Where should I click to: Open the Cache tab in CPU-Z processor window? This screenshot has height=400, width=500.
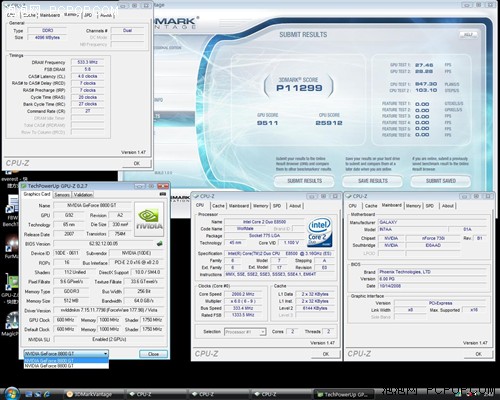[x=218, y=206]
